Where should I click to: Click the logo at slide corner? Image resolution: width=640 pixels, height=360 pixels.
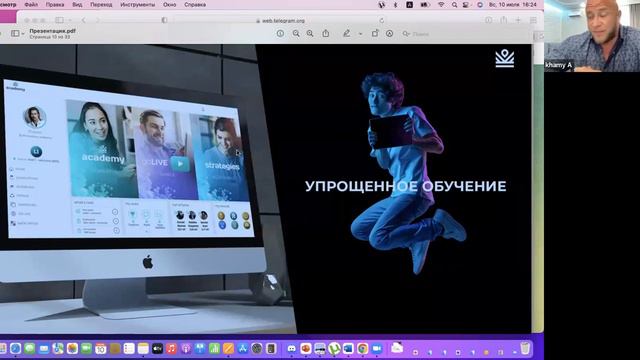[505, 58]
